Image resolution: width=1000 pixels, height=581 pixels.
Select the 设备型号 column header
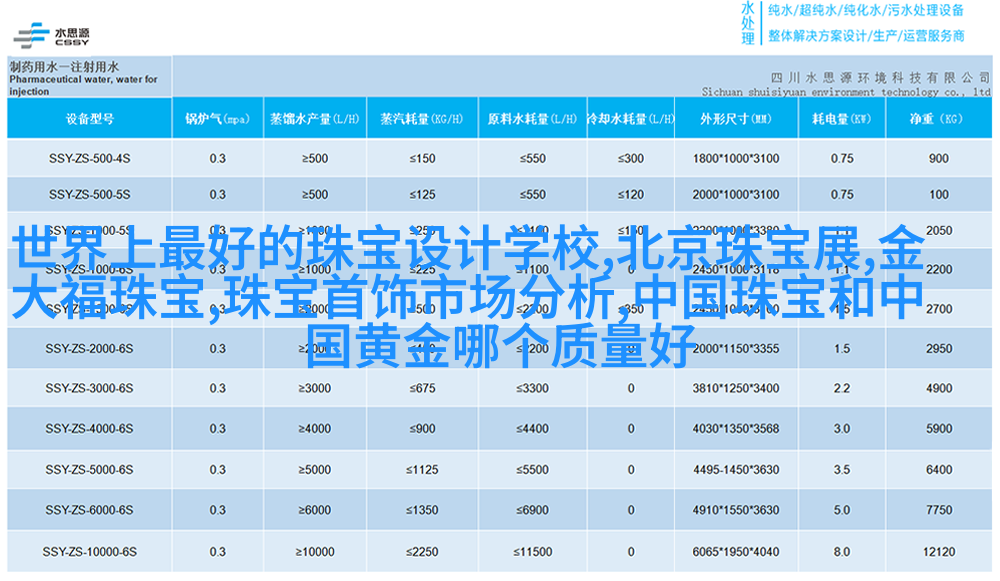(90, 119)
